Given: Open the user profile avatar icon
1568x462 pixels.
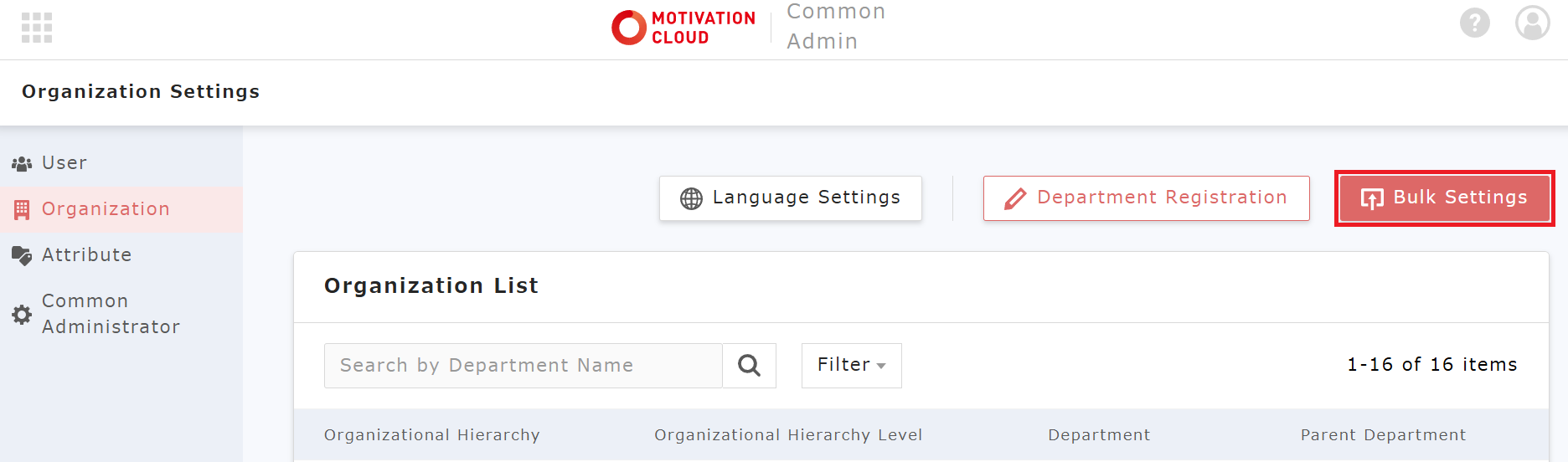Looking at the screenshot, I should [1532, 23].
